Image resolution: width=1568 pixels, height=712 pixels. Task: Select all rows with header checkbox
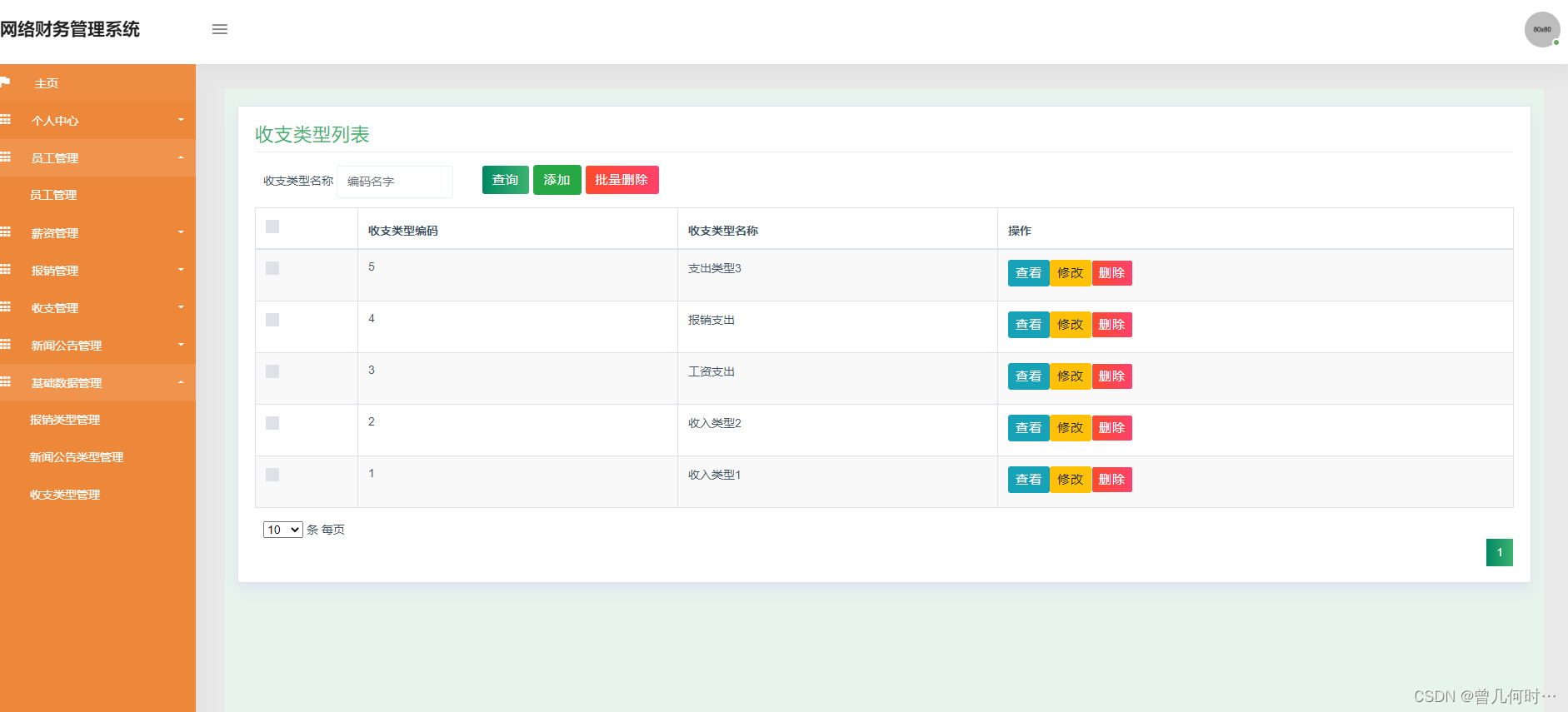pos(272,227)
